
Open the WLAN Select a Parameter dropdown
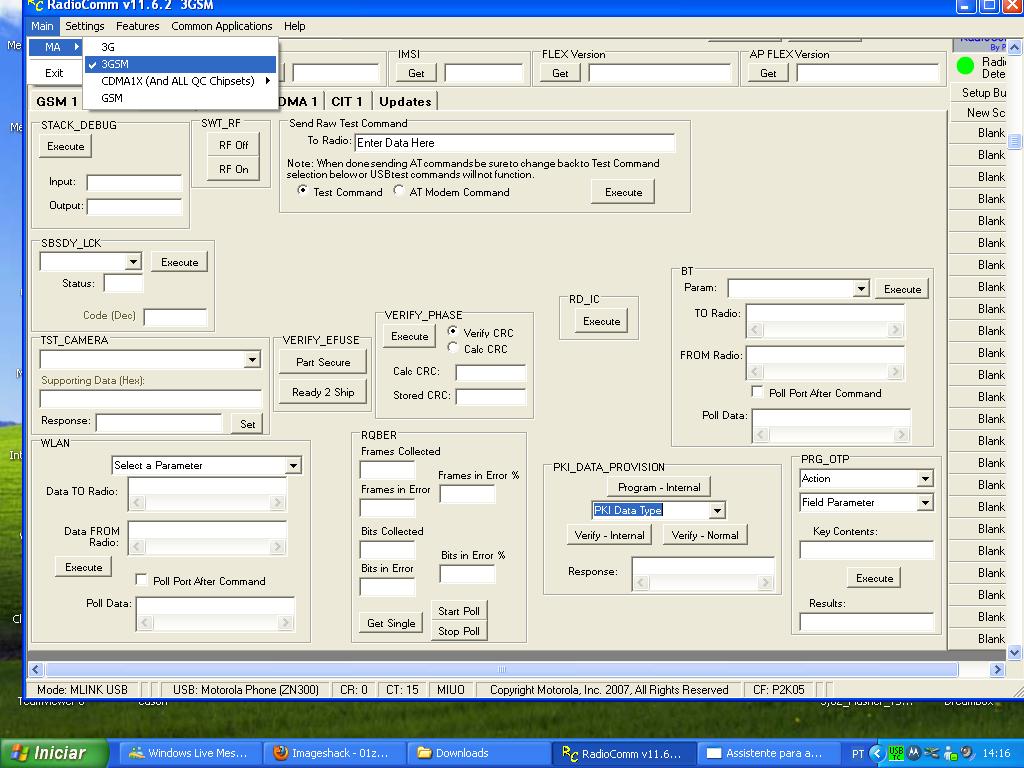click(293, 465)
